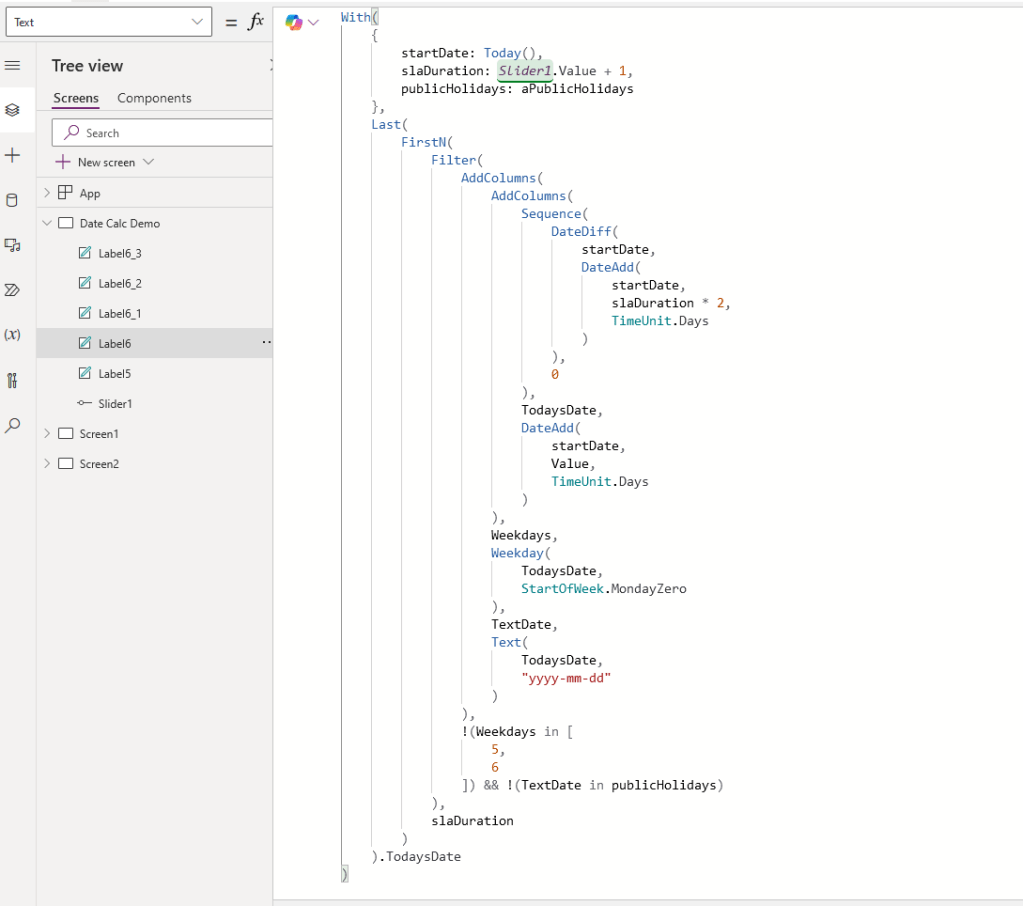The height and width of the screenshot is (906, 1023).
Task: Select Label6_3 in the tree view
Action: (119, 253)
